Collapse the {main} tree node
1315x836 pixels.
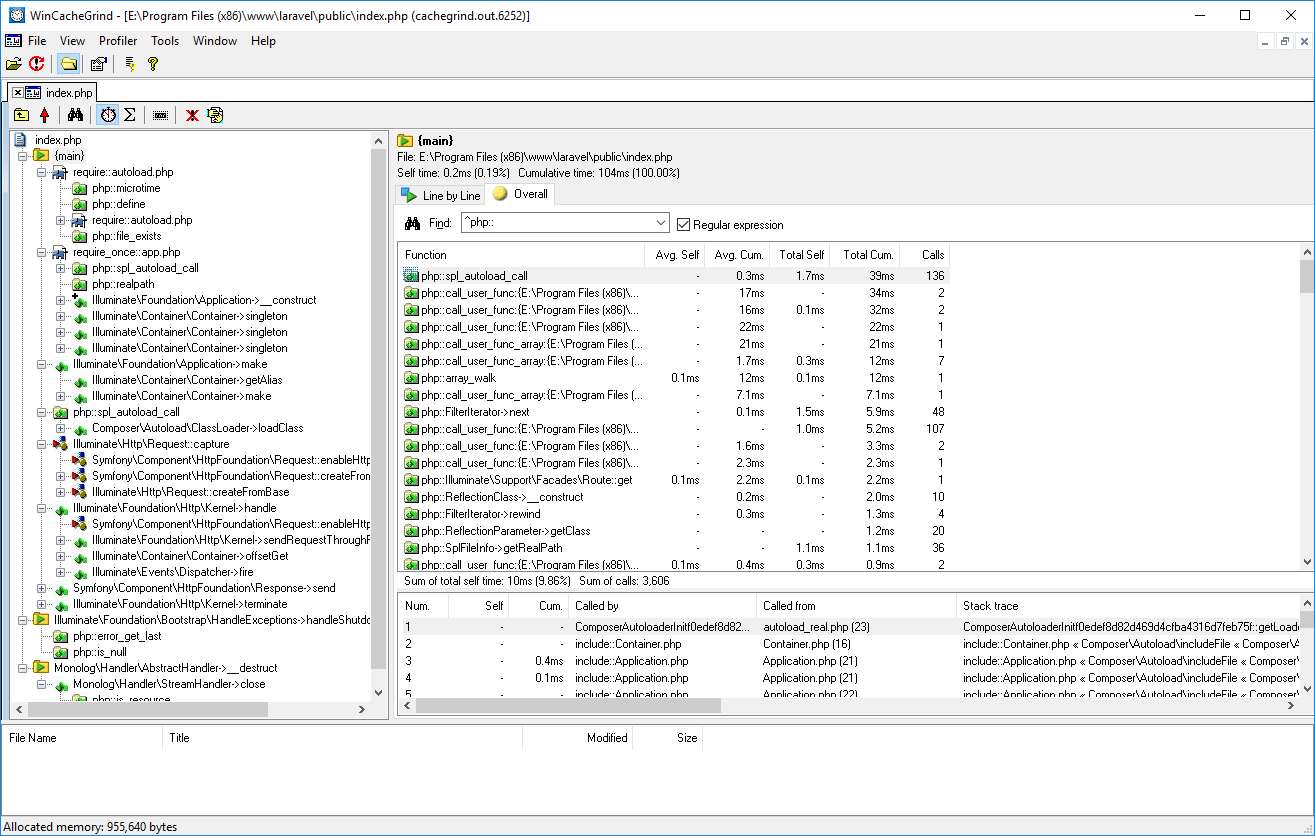[x=23, y=156]
